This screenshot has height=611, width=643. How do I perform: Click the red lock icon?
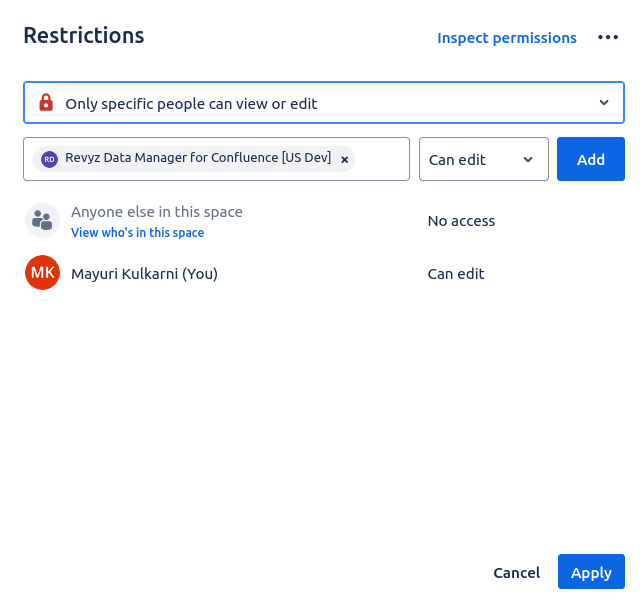coord(46,103)
